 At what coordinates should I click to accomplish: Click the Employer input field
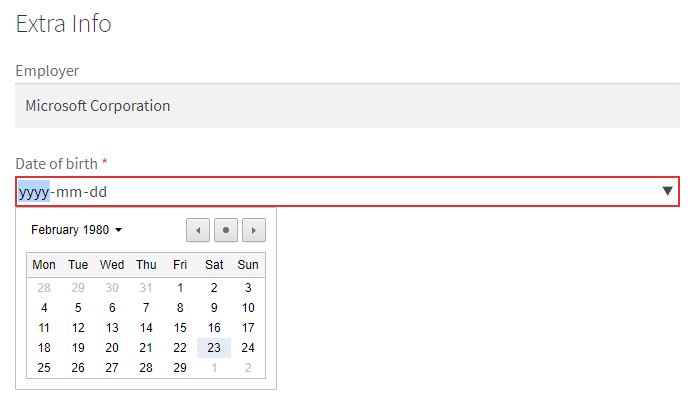click(347, 106)
